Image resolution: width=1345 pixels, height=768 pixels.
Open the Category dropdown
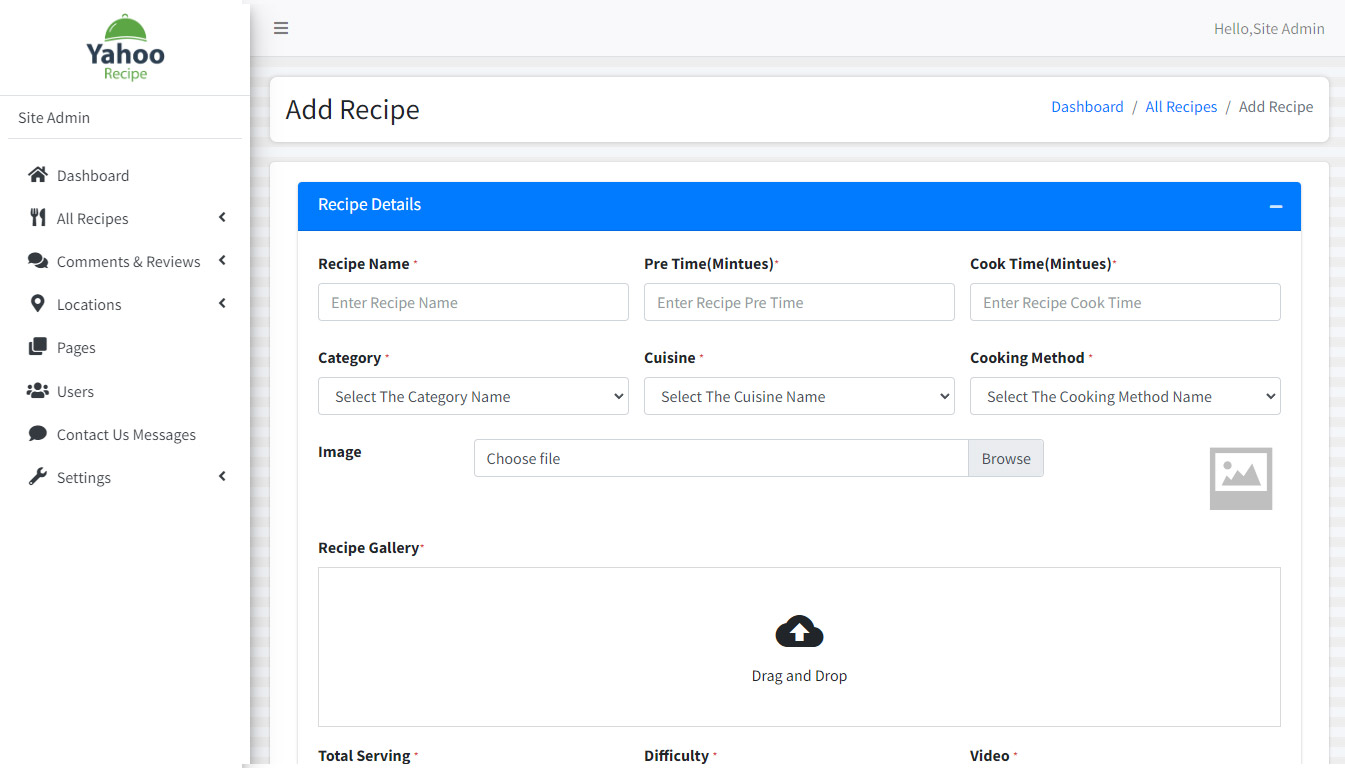pyautogui.click(x=473, y=396)
